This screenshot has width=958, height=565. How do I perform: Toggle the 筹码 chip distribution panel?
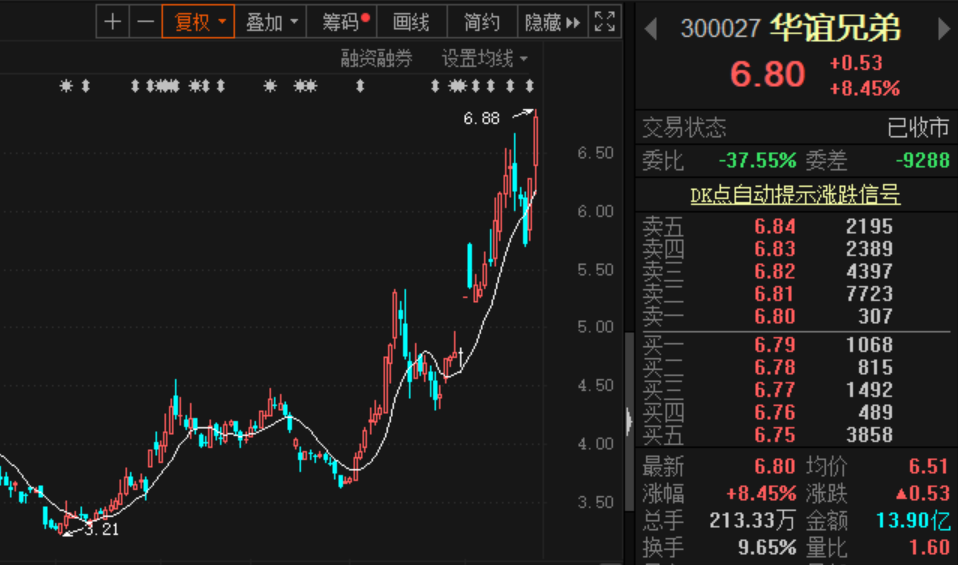click(x=345, y=22)
